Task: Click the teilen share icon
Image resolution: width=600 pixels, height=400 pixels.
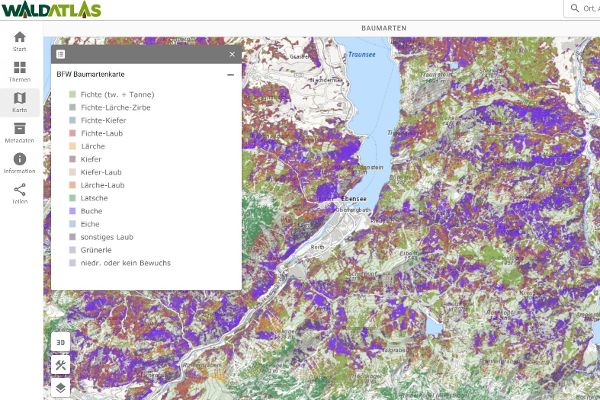Action: pos(20,193)
